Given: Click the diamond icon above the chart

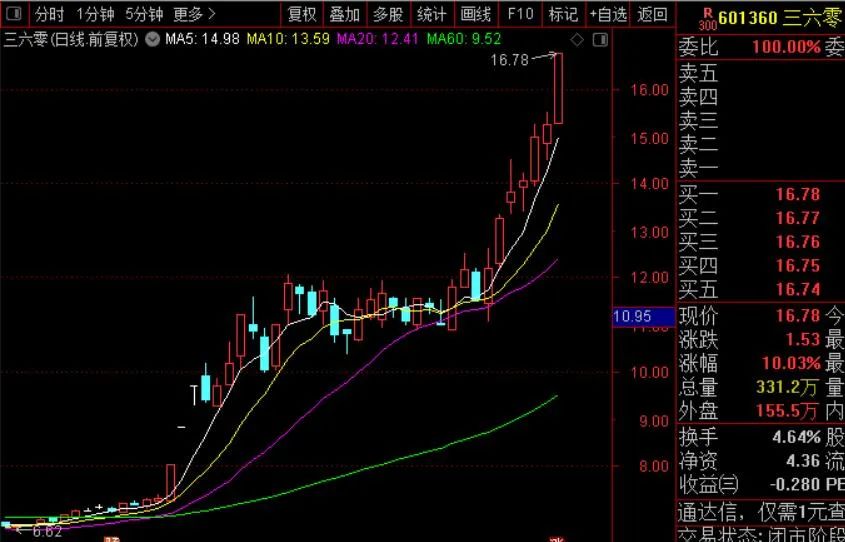Looking at the screenshot, I should (x=577, y=40).
